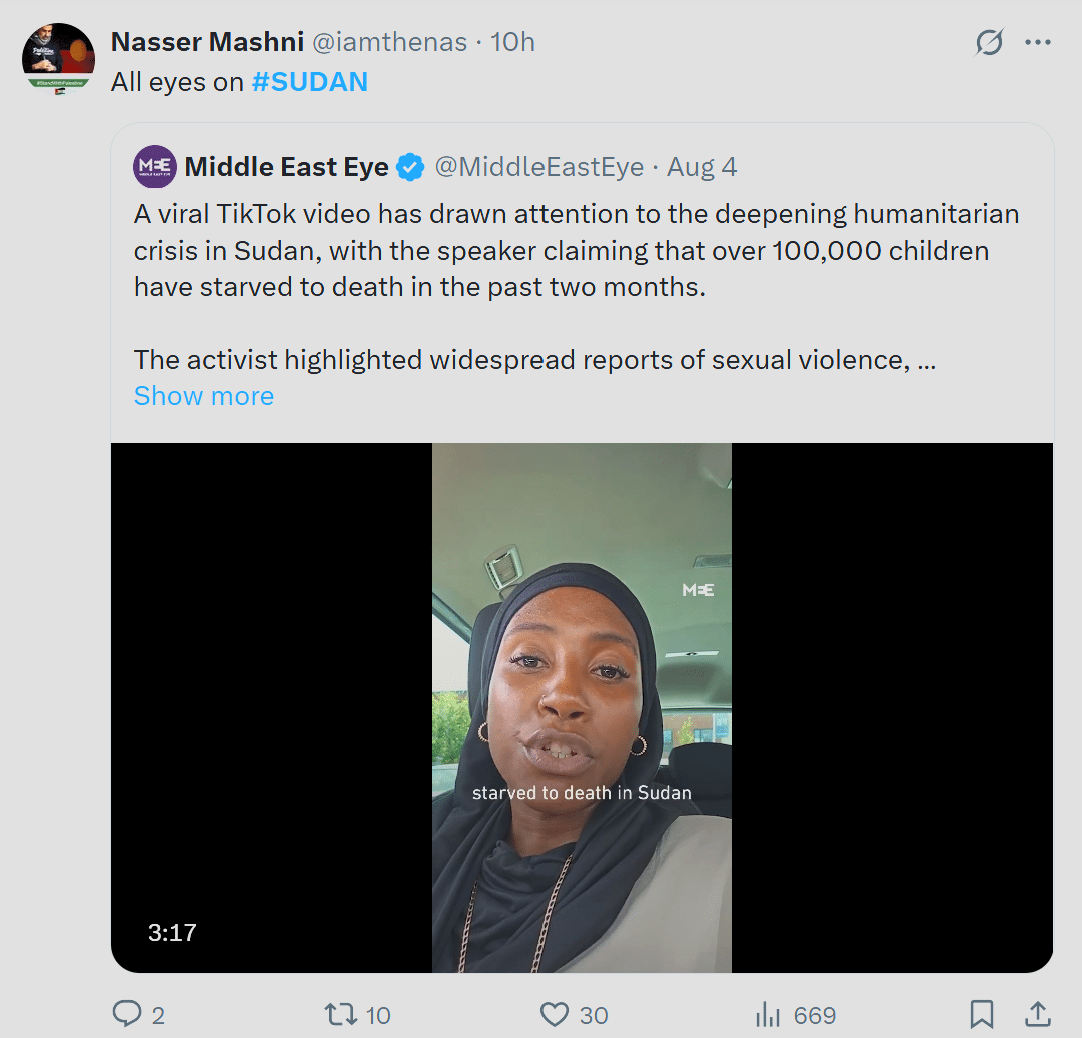1082x1038 pixels.
Task: View post analytics via the bar chart icon
Action: tap(768, 1014)
